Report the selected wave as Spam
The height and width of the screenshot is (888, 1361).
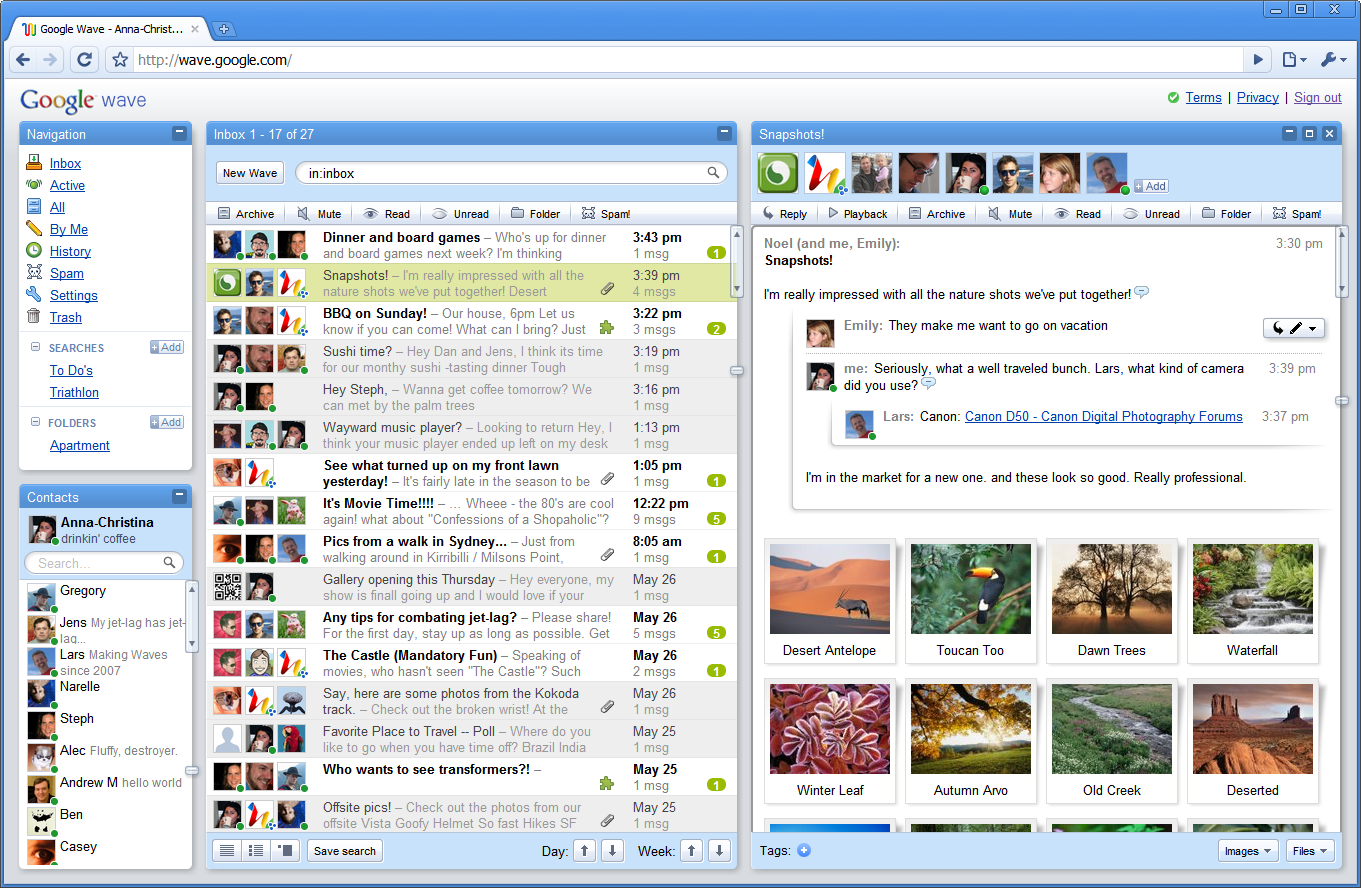[605, 213]
